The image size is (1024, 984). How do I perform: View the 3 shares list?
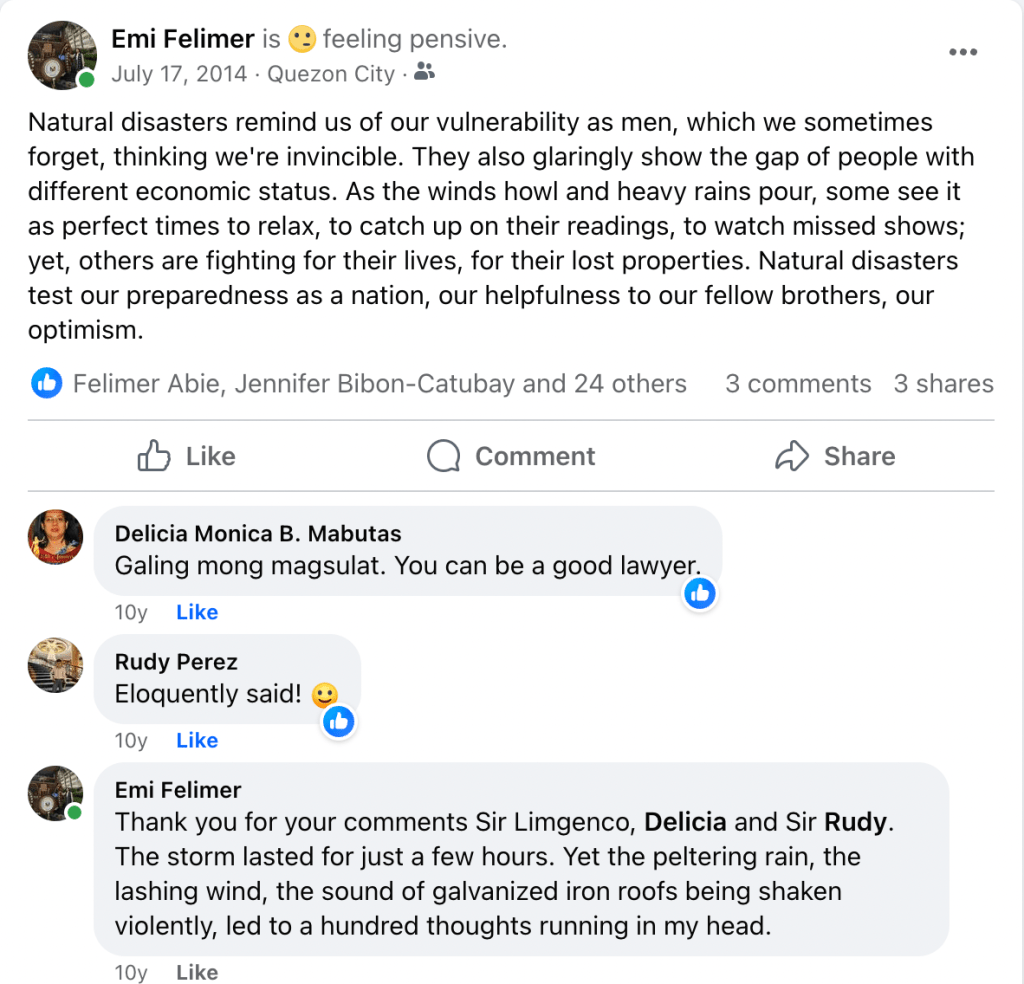pos(943,384)
